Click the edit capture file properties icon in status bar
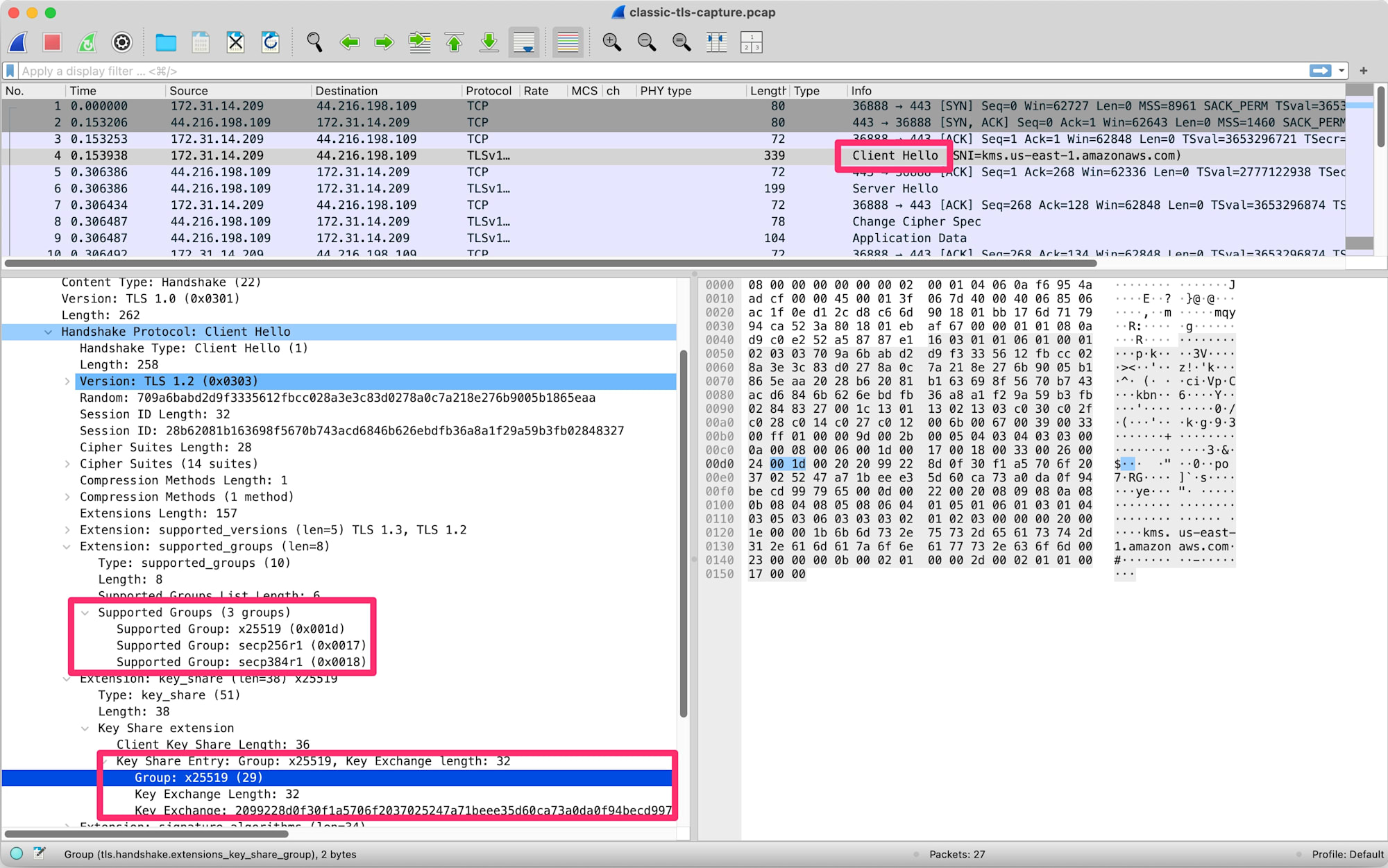This screenshot has width=1388, height=868. click(39, 854)
